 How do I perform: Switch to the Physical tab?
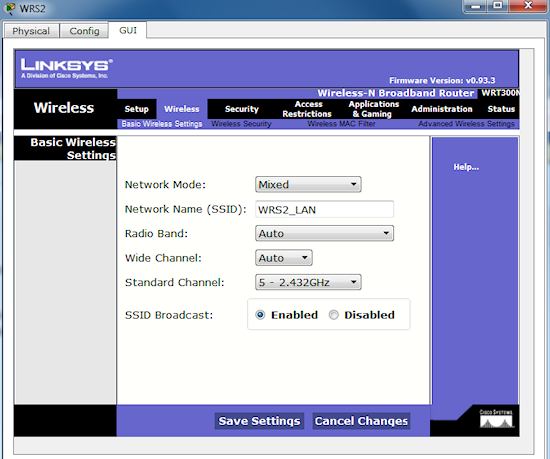(31, 31)
